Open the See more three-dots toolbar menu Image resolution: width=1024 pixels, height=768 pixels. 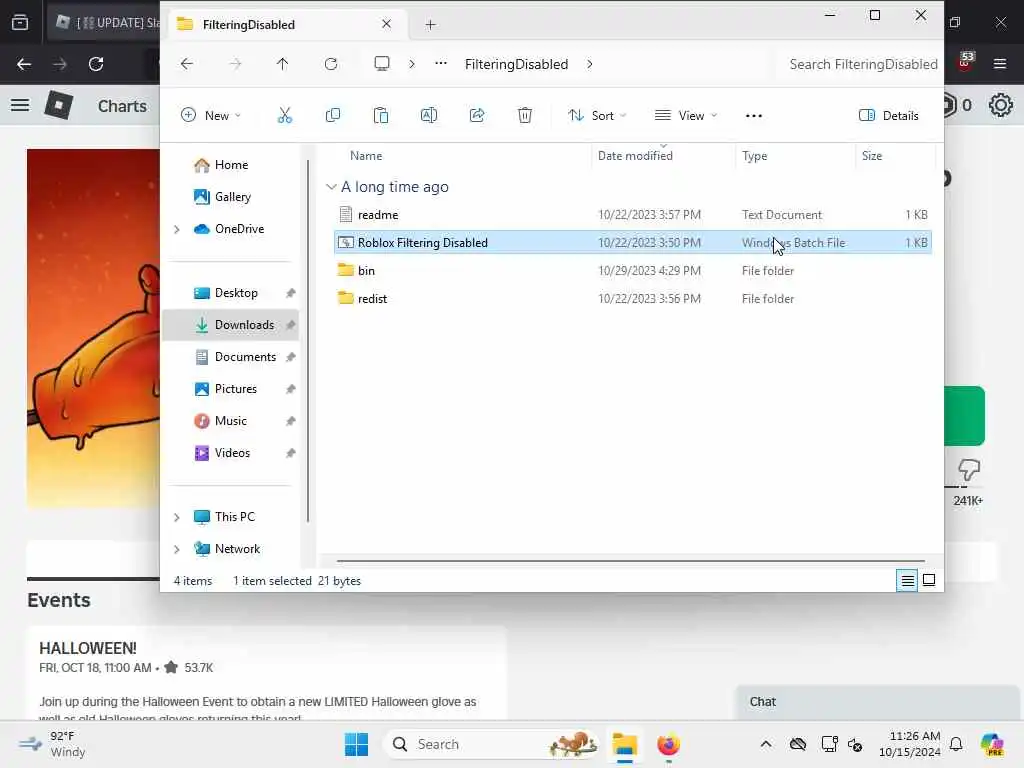754,116
